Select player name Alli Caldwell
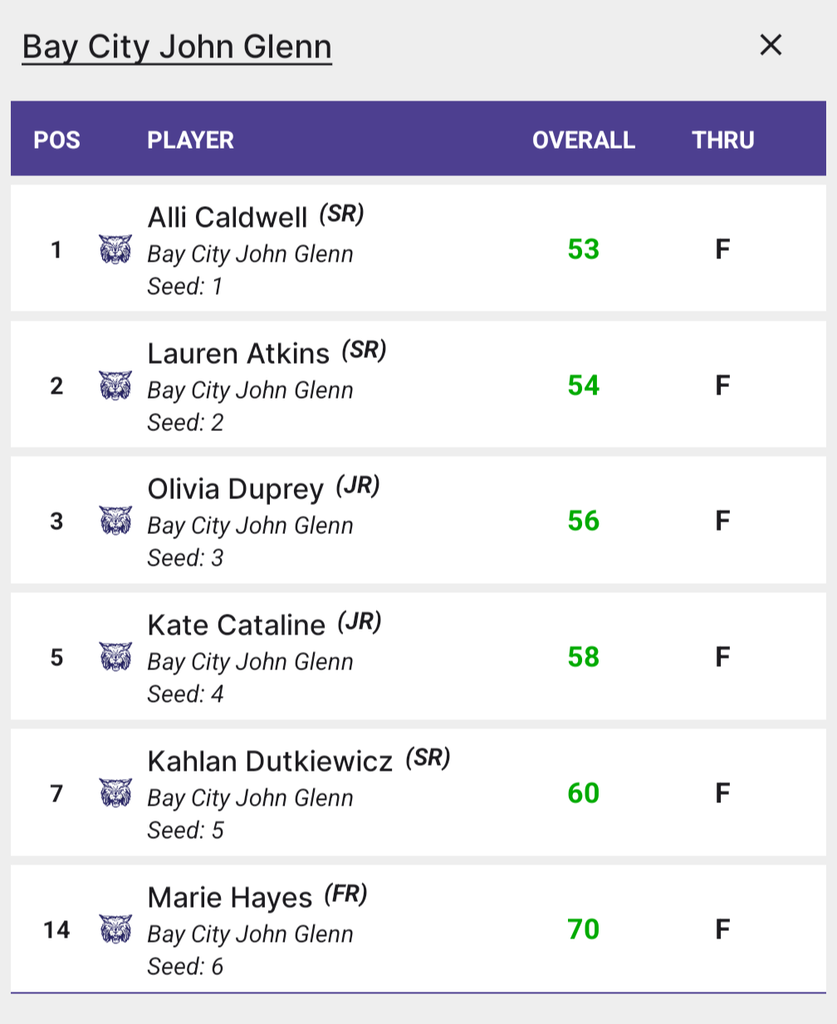This screenshot has height=1024, width=837. tap(227, 217)
